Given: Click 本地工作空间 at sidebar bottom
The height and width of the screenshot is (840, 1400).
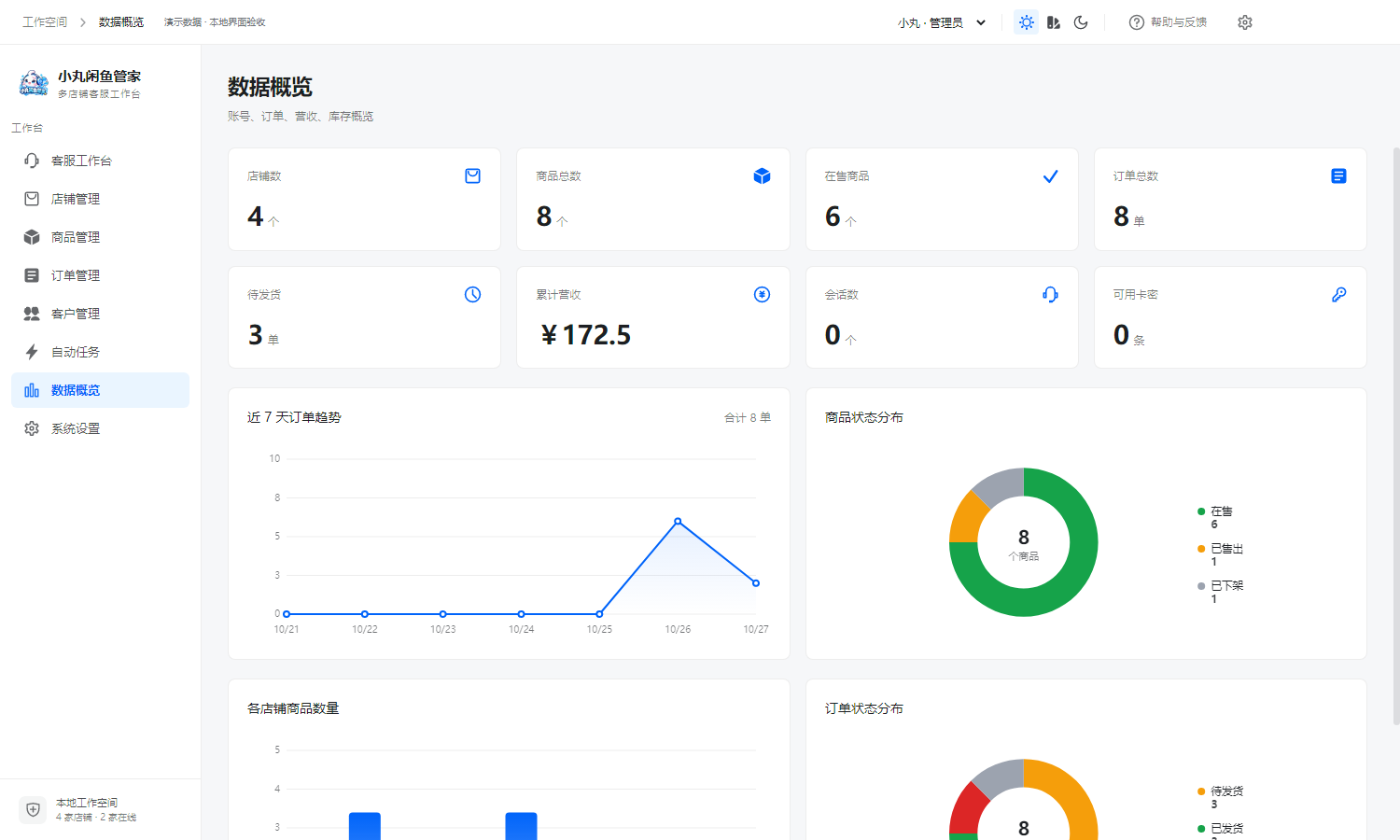Looking at the screenshot, I should pos(87,803).
